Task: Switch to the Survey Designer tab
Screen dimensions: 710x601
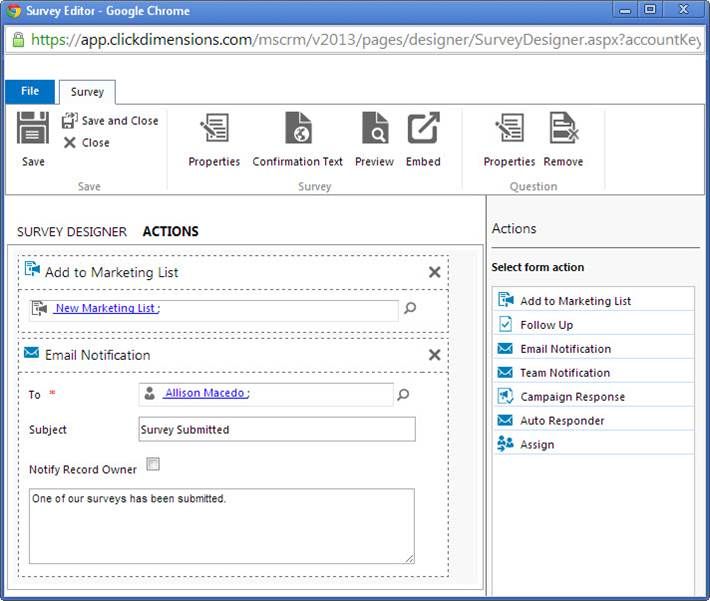Action: [72, 232]
